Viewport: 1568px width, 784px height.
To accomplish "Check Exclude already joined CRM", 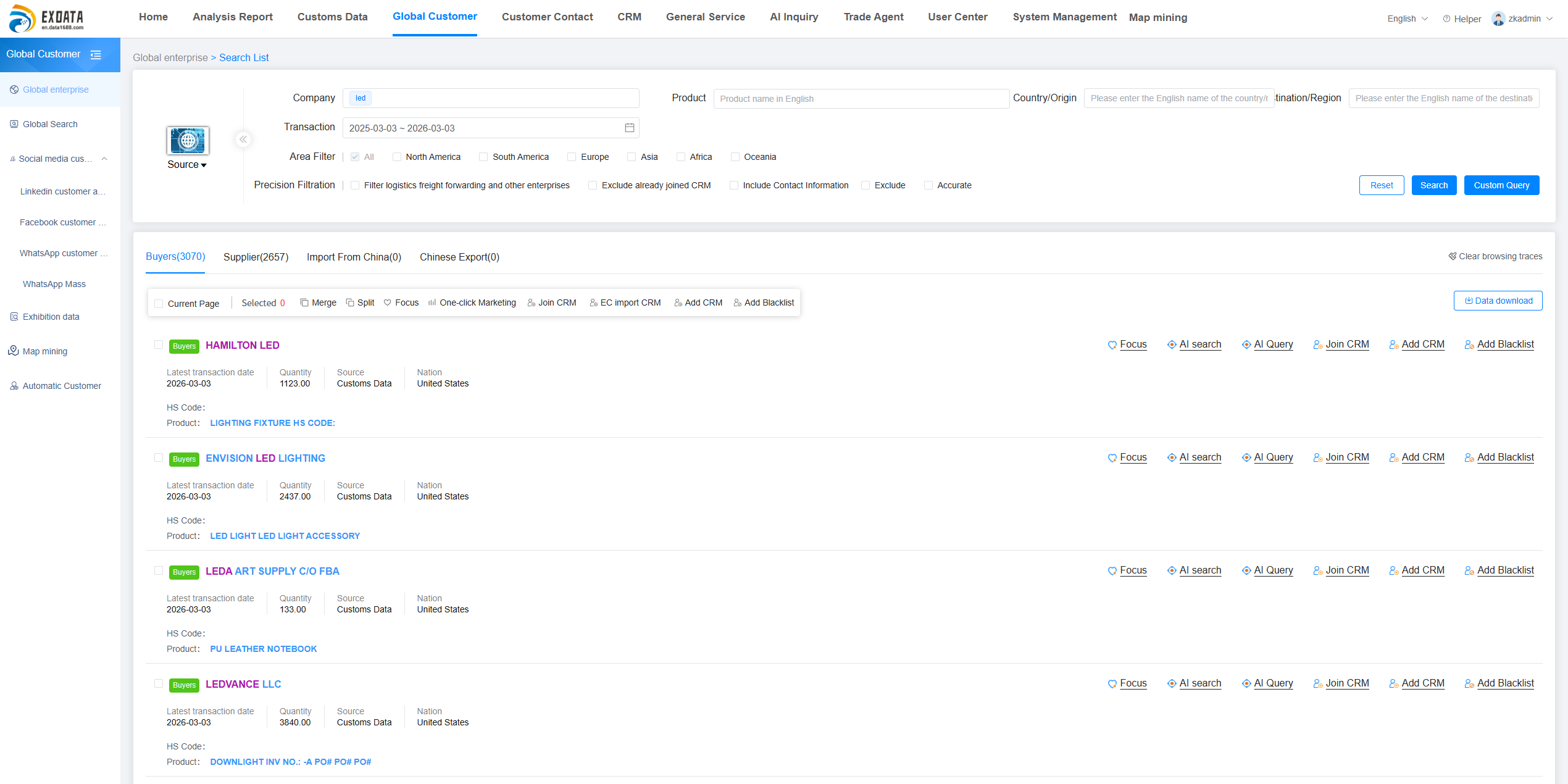I will click(x=593, y=185).
